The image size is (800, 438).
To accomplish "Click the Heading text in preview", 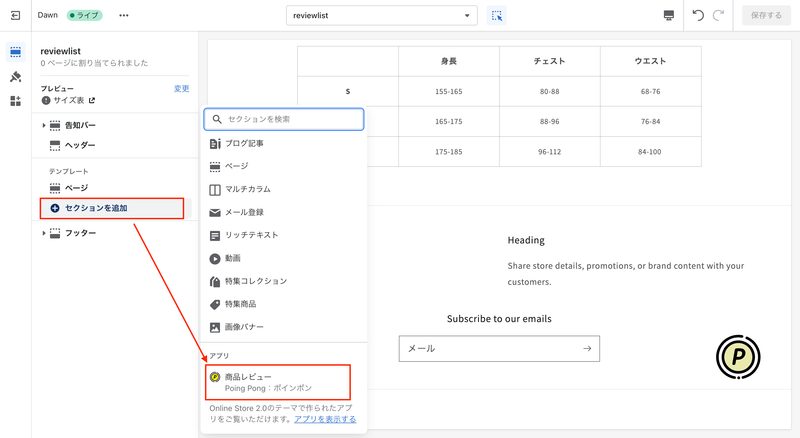I will pyautogui.click(x=526, y=240).
